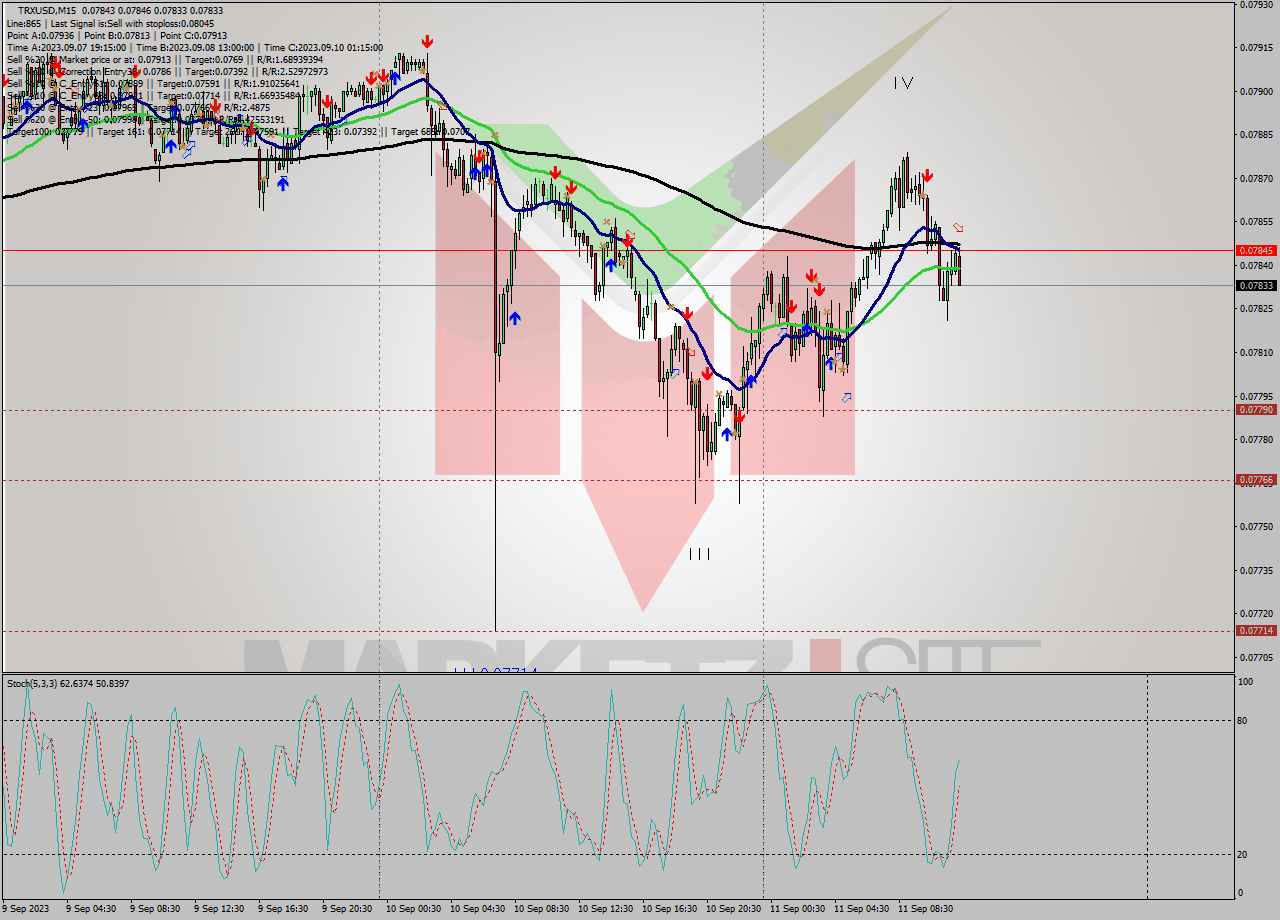Click the 0.07810 price axis label
1280x920 pixels.
[1256, 352]
